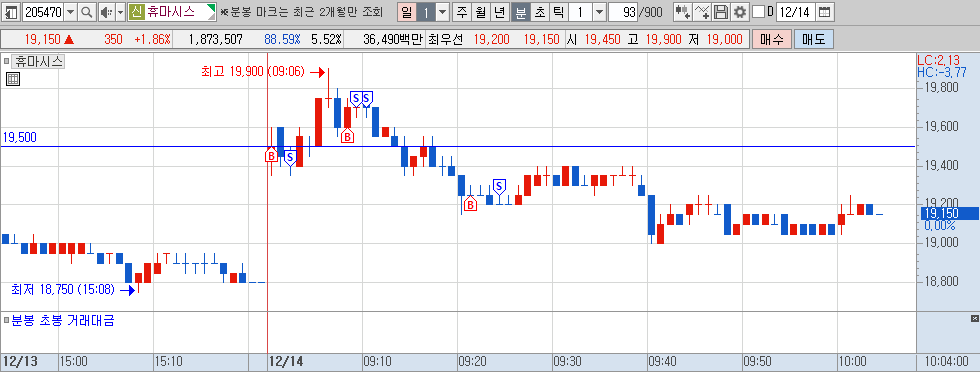The height and width of the screenshot is (372, 980).
Task: Expand the stock code 205470 dropdown
Action: pyautogui.click(x=70, y=12)
